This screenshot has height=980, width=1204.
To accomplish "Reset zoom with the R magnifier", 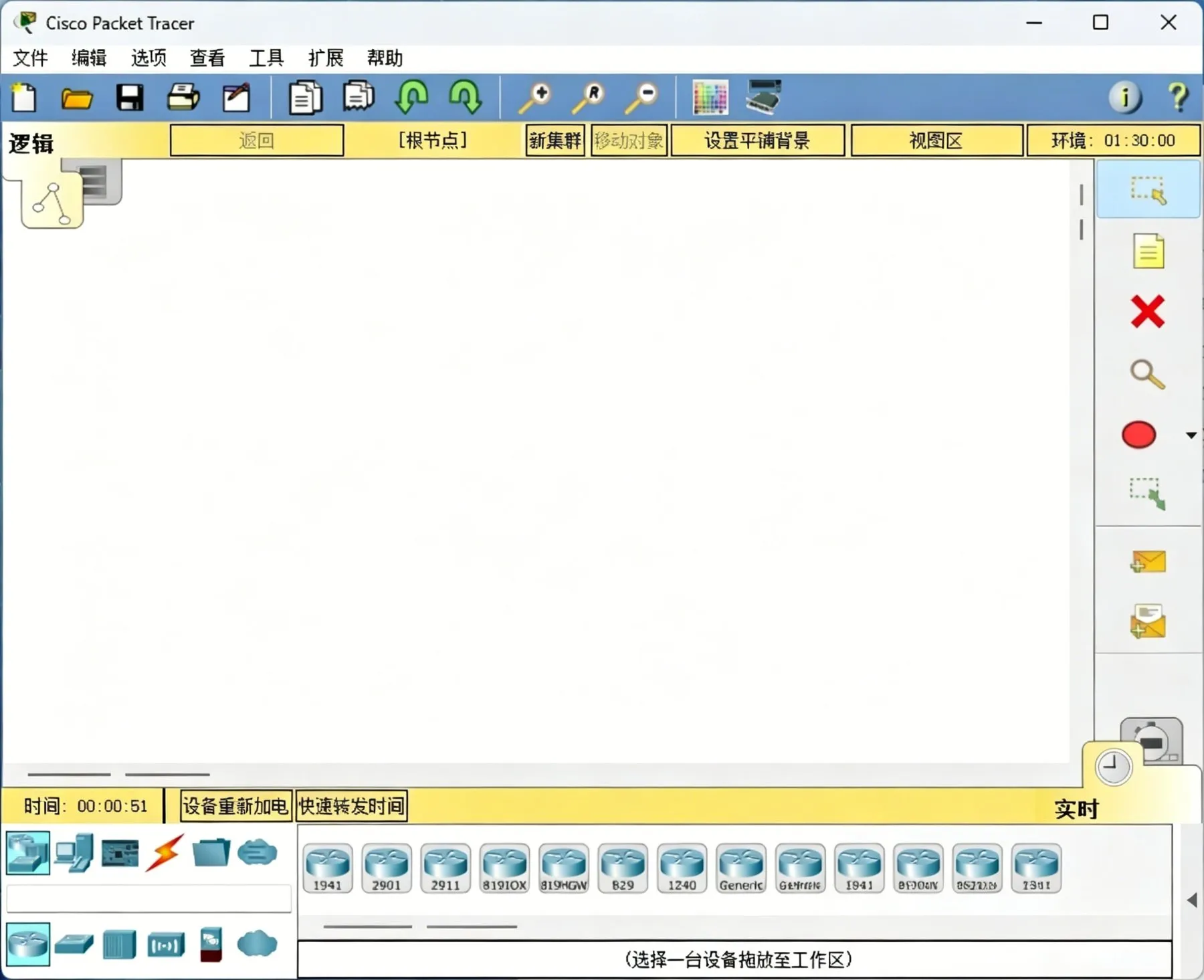I will tap(588, 98).
